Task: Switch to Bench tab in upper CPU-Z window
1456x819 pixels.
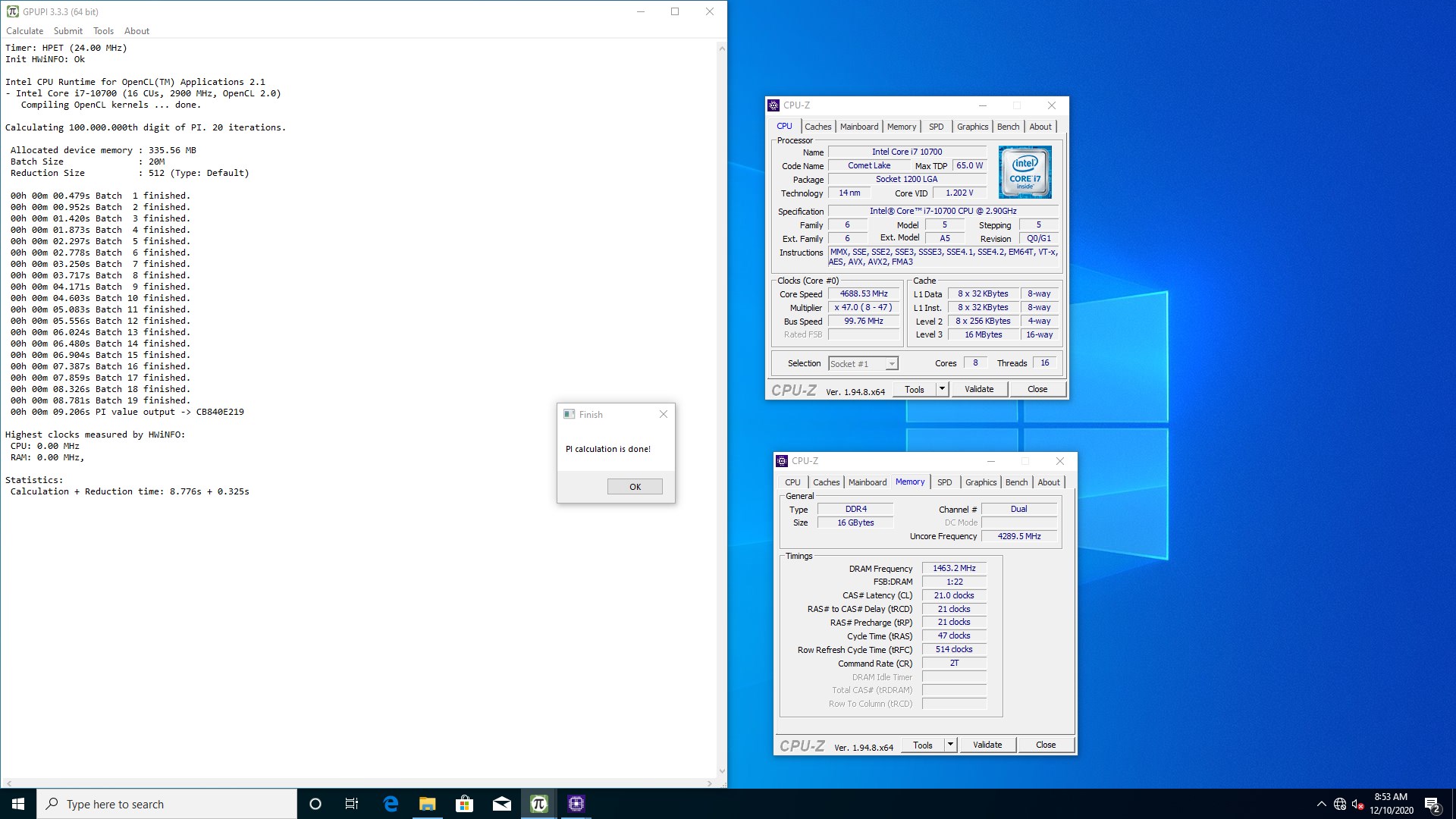Action: pos(1008,127)
